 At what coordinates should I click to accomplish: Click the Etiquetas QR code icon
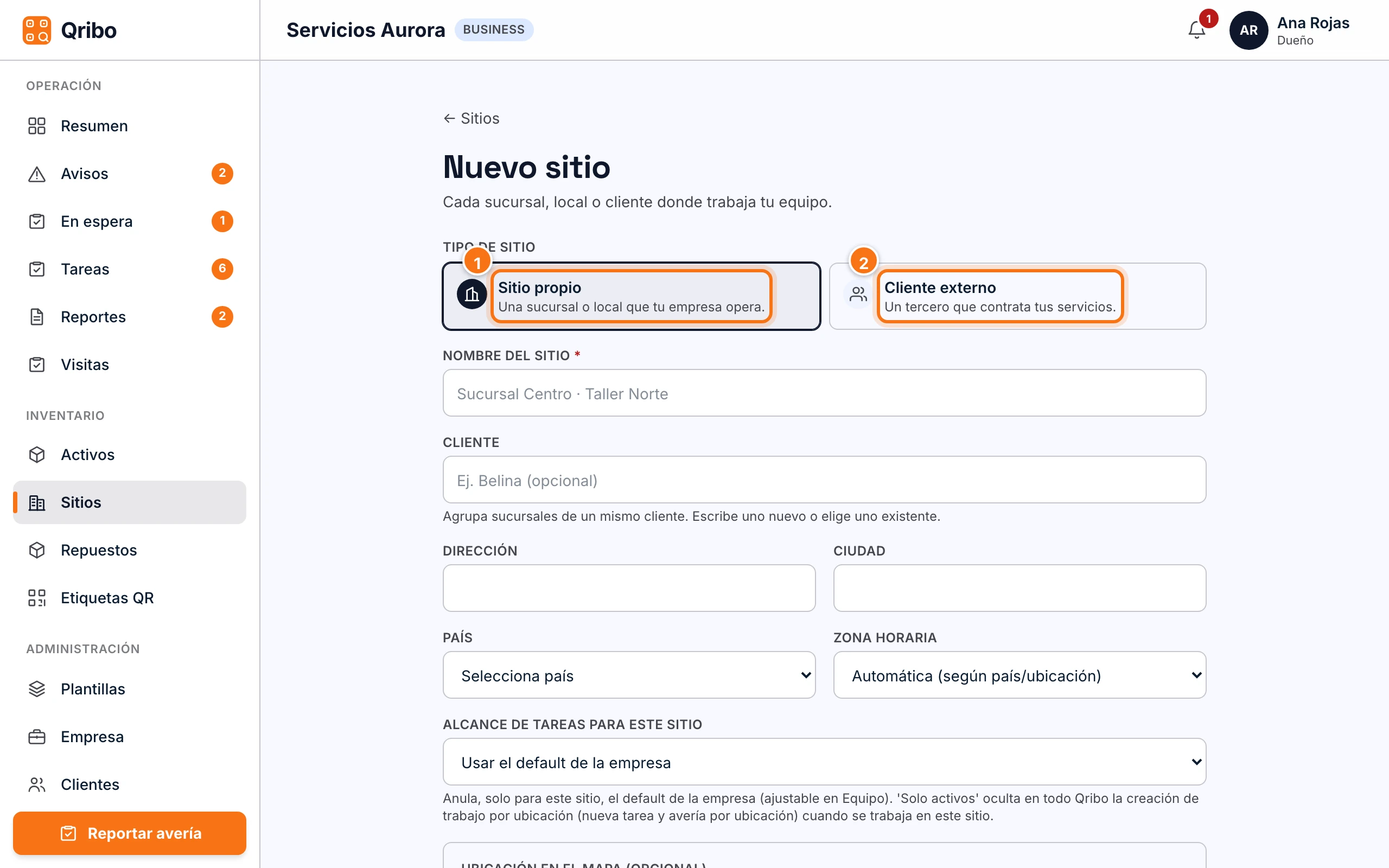coord(37,598)
